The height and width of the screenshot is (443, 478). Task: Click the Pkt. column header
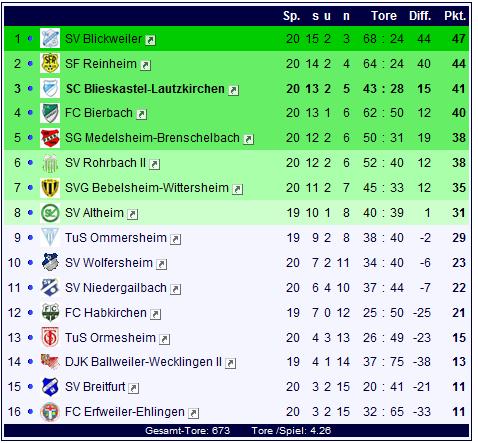point(455,16)
